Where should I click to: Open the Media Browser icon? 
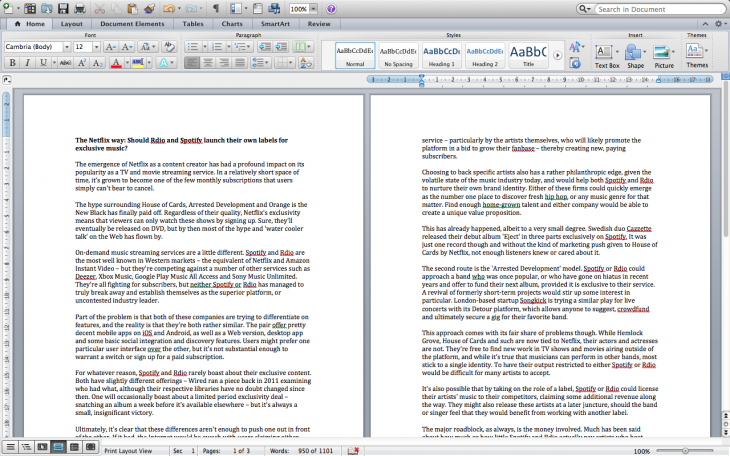274,8
